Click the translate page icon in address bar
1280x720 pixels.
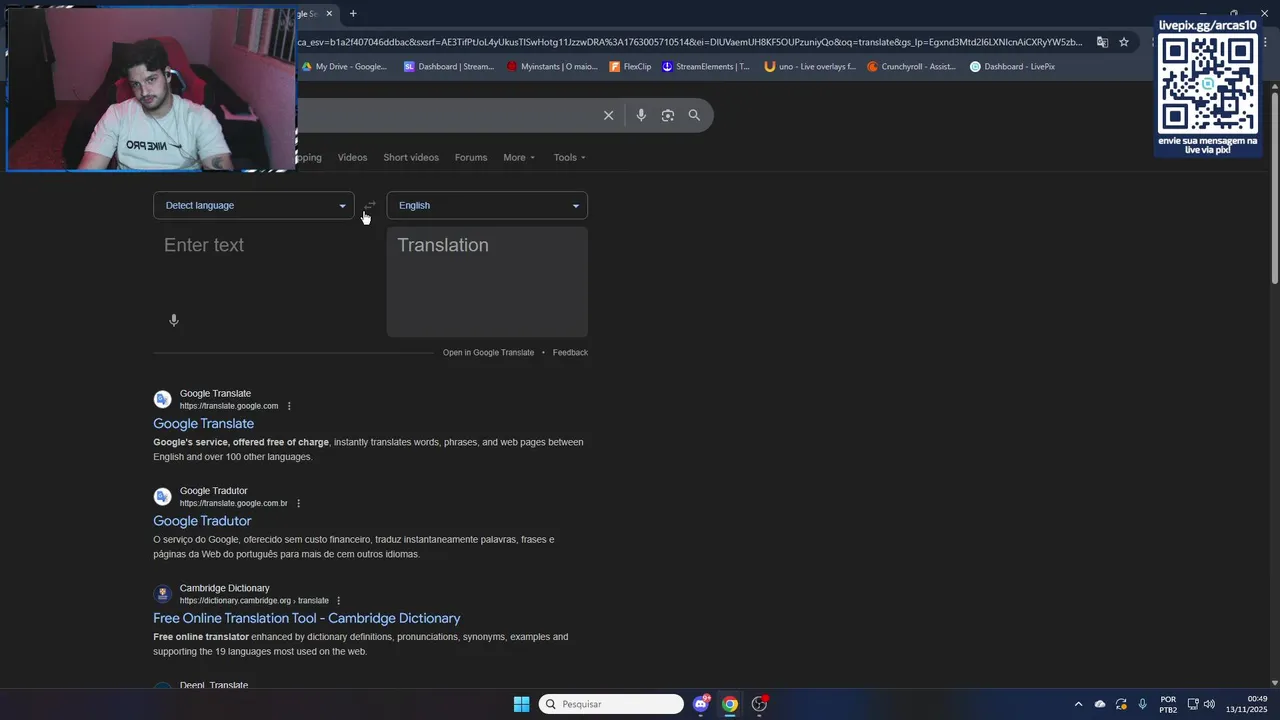tap(1102, 42)
